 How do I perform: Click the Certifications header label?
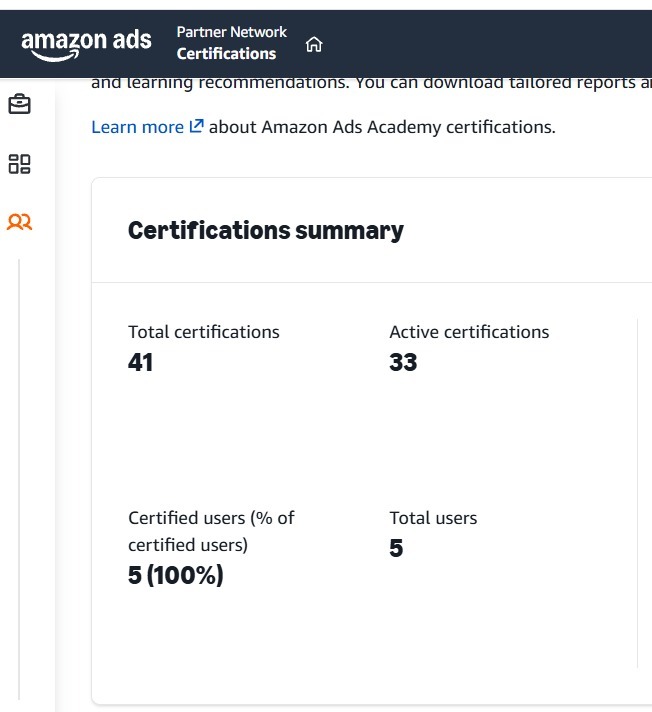[226, 54]
